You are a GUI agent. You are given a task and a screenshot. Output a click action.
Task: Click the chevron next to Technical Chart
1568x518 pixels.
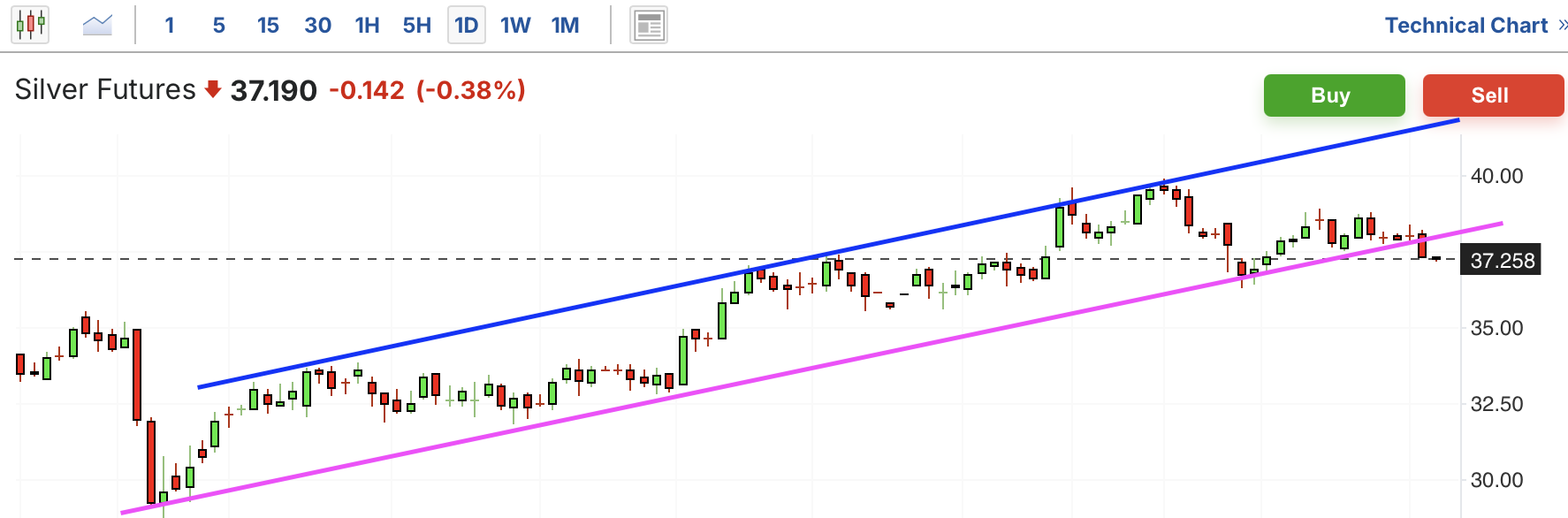[x=1562, y=25]
